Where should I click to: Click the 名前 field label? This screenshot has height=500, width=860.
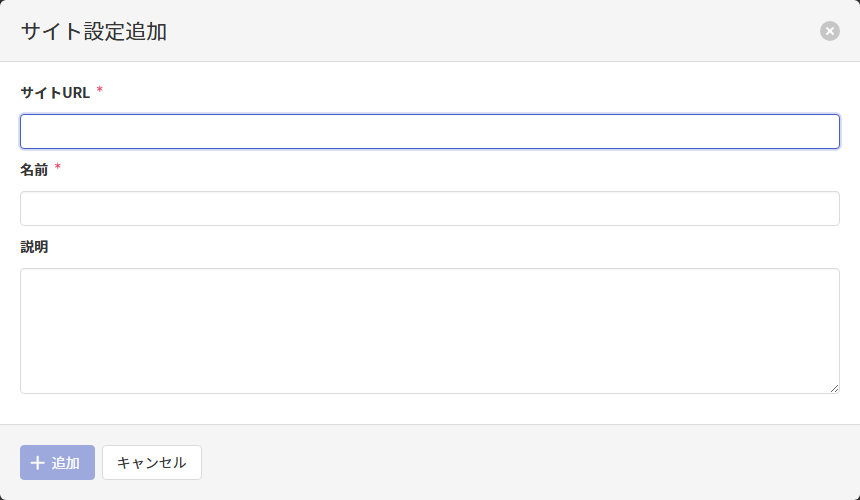(x=34, y=170)
